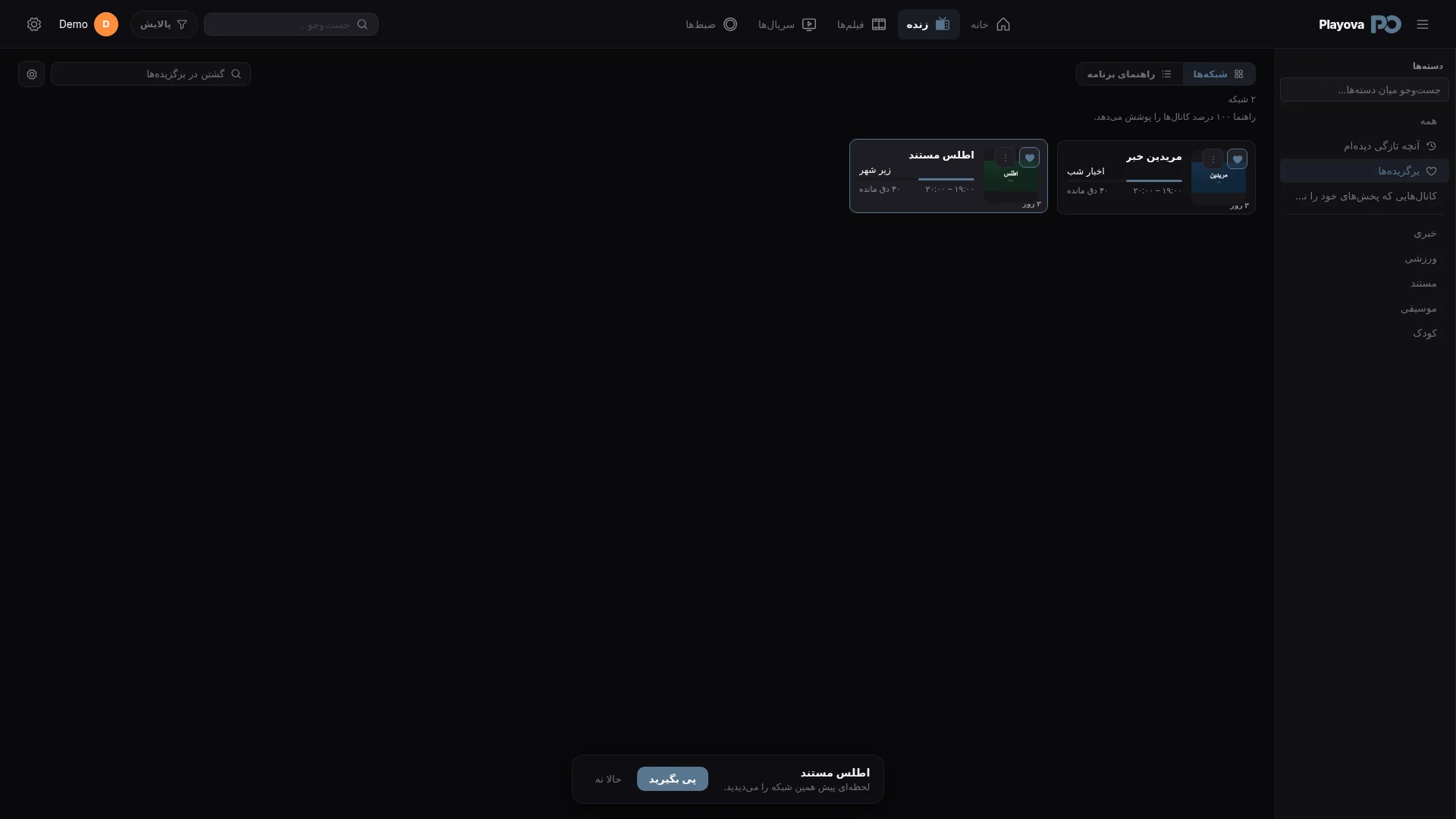1456x819 pixels.
Task: Click the پی بگیرید resume button
Action: click(673, 779)
